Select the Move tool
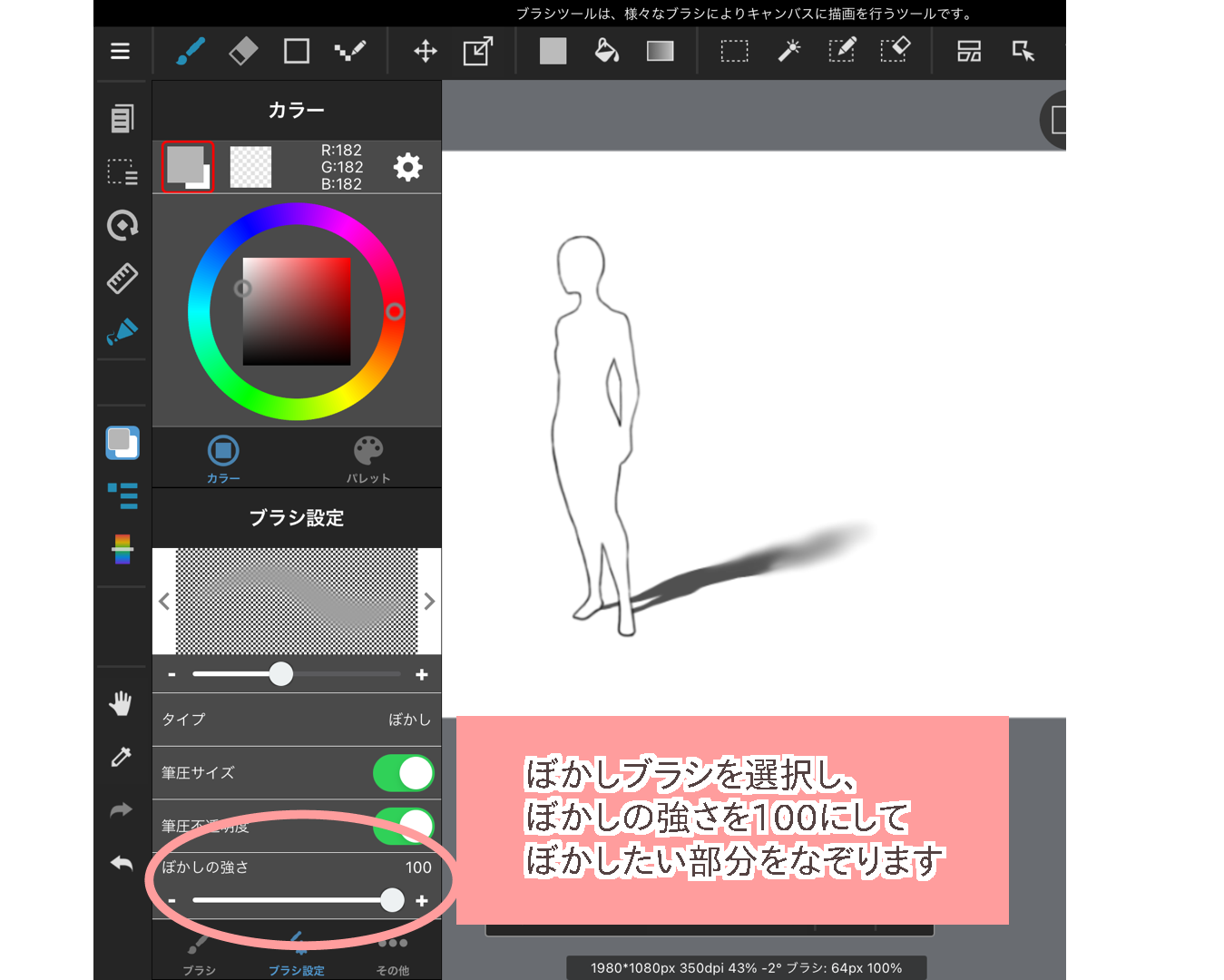The width and height of the screenshot is (1224, 980). tap(426, 51)
